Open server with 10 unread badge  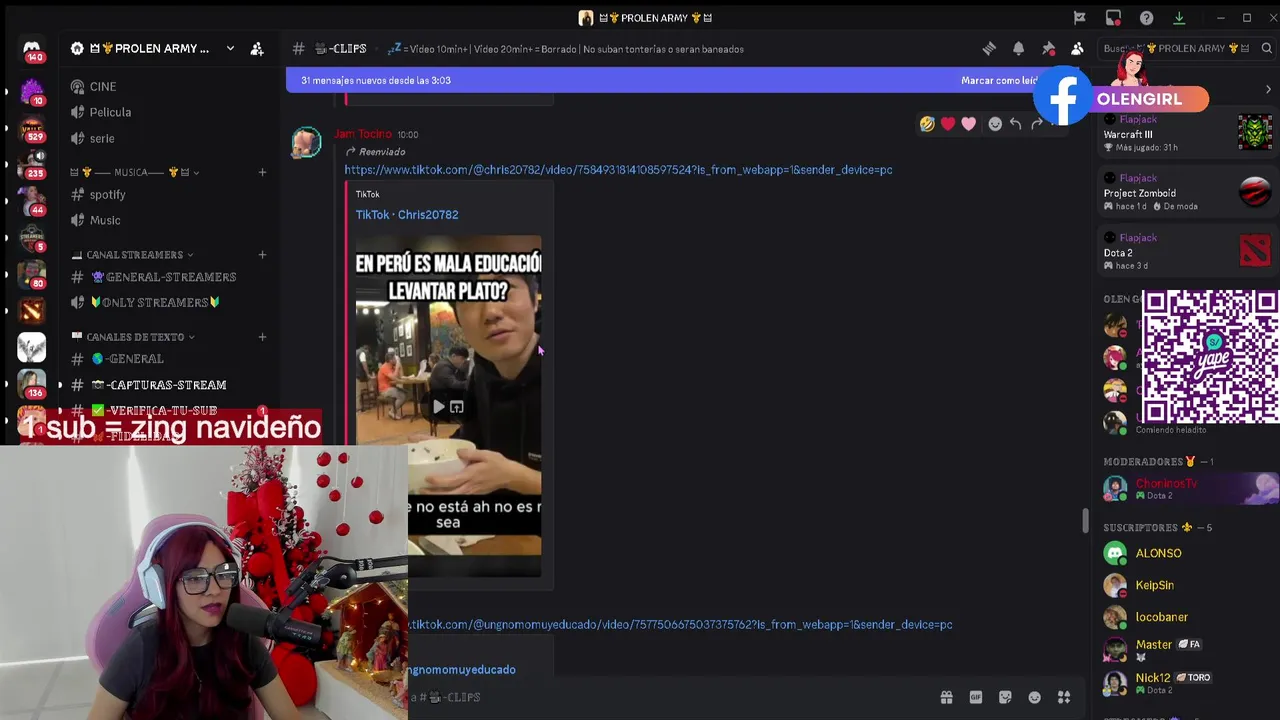(32, 91)
